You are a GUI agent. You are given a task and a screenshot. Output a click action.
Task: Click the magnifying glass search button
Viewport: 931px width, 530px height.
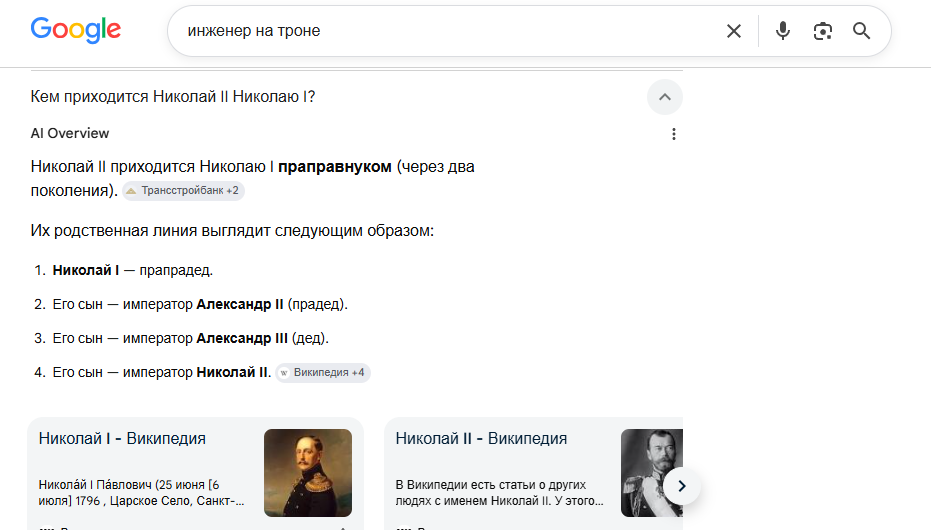click(x=862, y=31)
